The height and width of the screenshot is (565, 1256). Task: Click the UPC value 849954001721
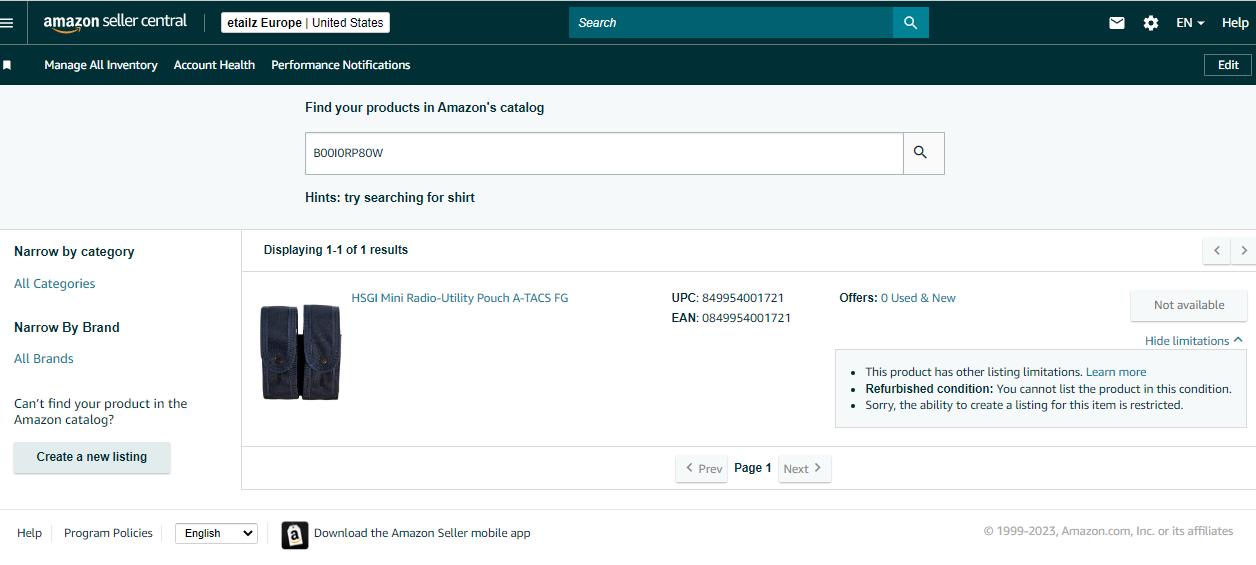tap(743, 298)
